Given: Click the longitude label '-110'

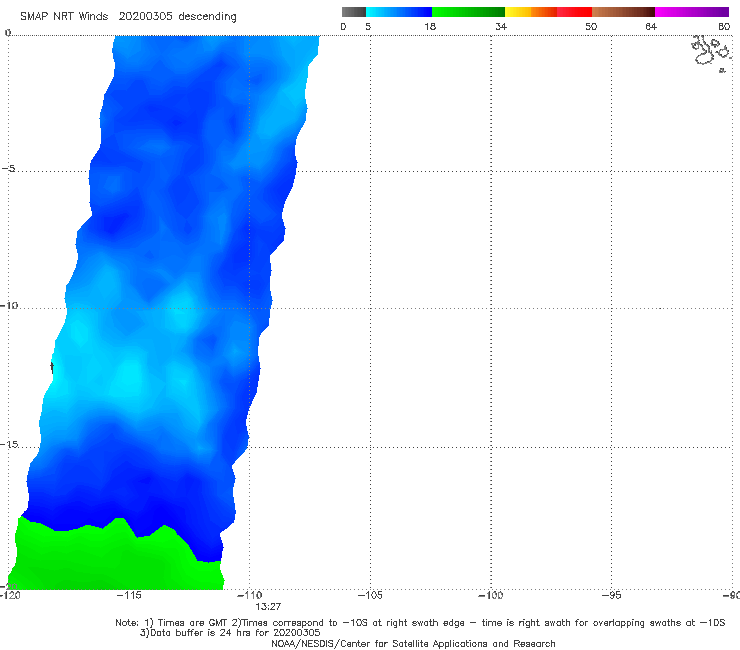Looking at the screenshot, I should [249, 595].
